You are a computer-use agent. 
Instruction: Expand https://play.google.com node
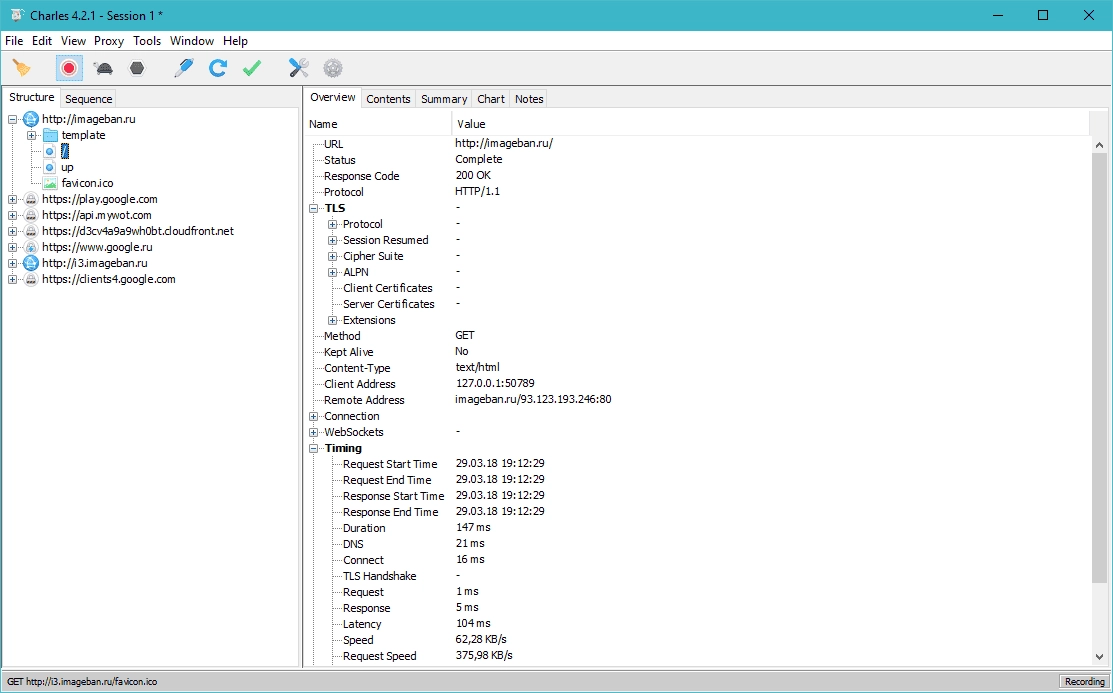(x=12, y=200)
